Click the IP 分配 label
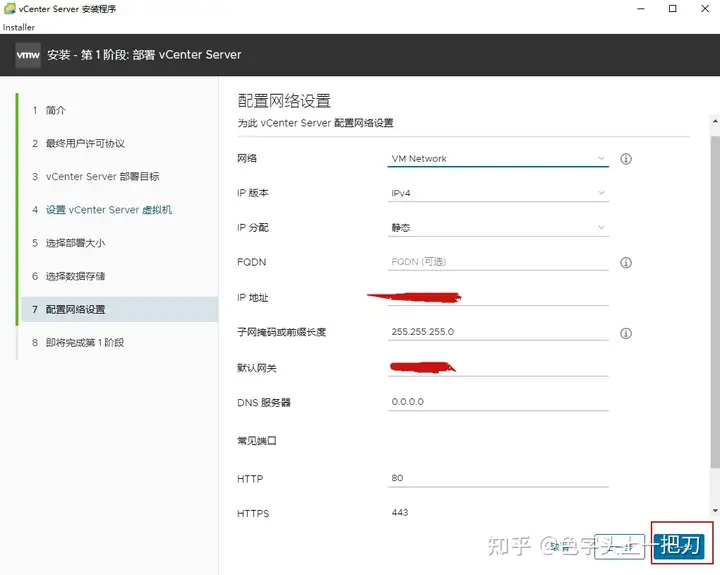720x575 pixels. pyautogui.click(x=253, y=227)
